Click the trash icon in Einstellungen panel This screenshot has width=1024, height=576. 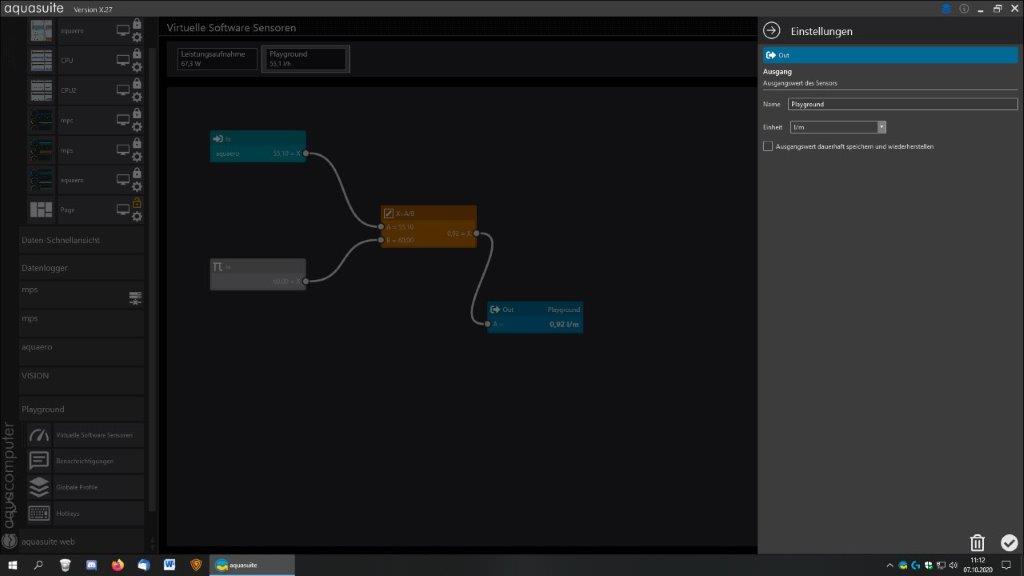pyautogui.click(x=977, y=542)
